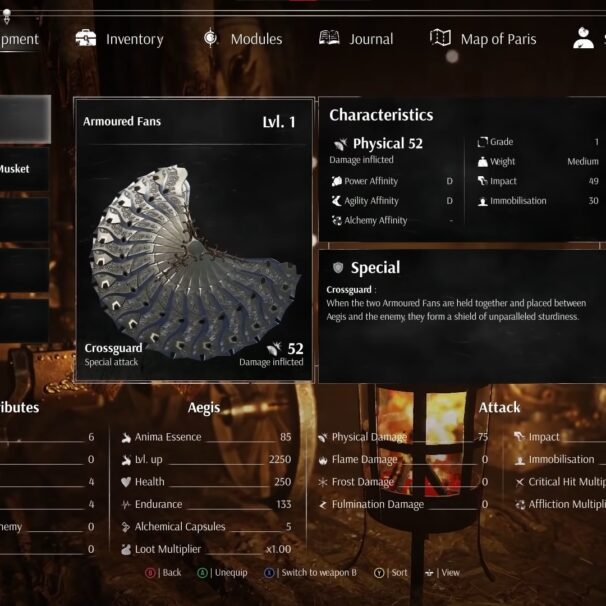Click the Unequip button prompt
606x606 pixels.
[222, 573]
